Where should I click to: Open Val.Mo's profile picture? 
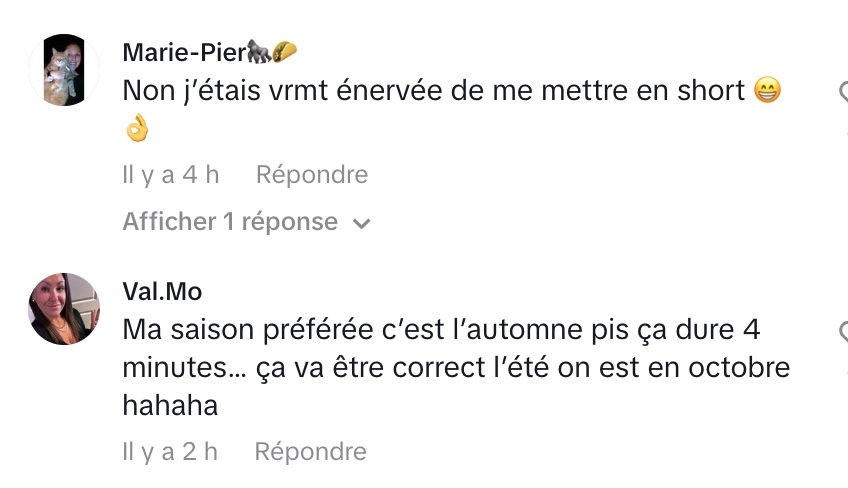coord(64,308)
